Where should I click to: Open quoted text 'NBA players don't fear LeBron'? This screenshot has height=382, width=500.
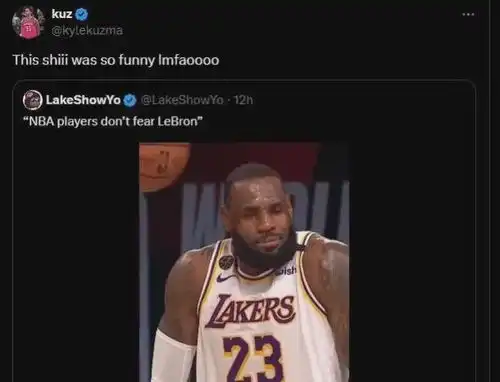(113, 121)
